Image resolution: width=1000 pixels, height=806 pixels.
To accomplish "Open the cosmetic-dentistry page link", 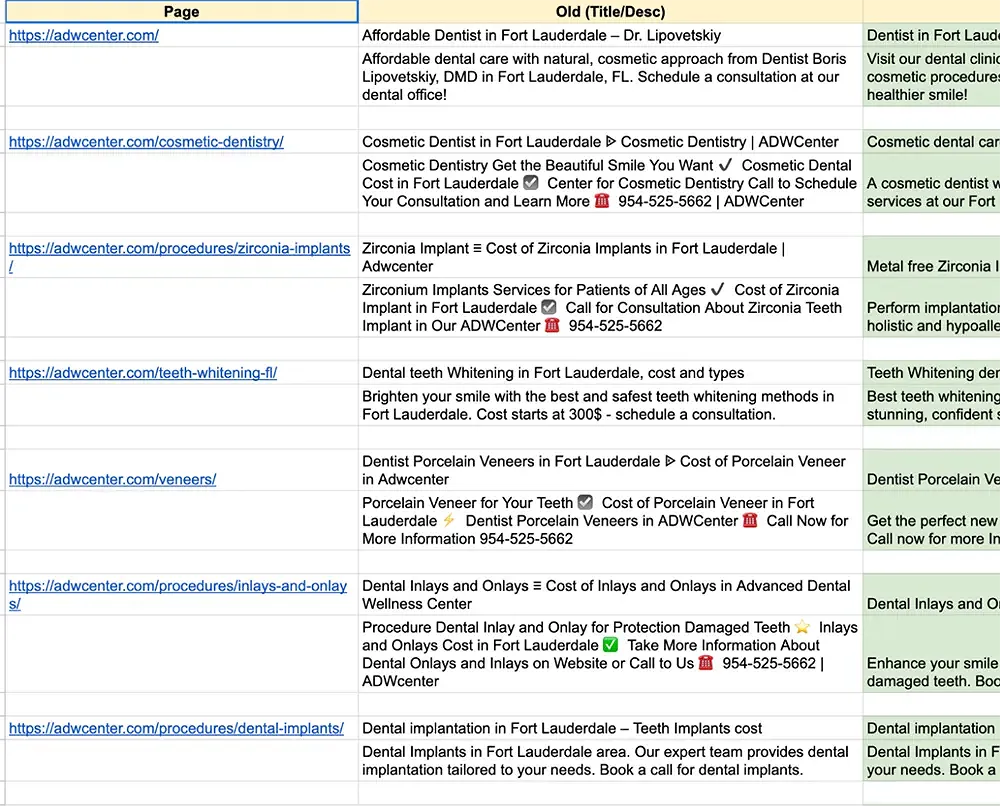I will tap(146, 142).
